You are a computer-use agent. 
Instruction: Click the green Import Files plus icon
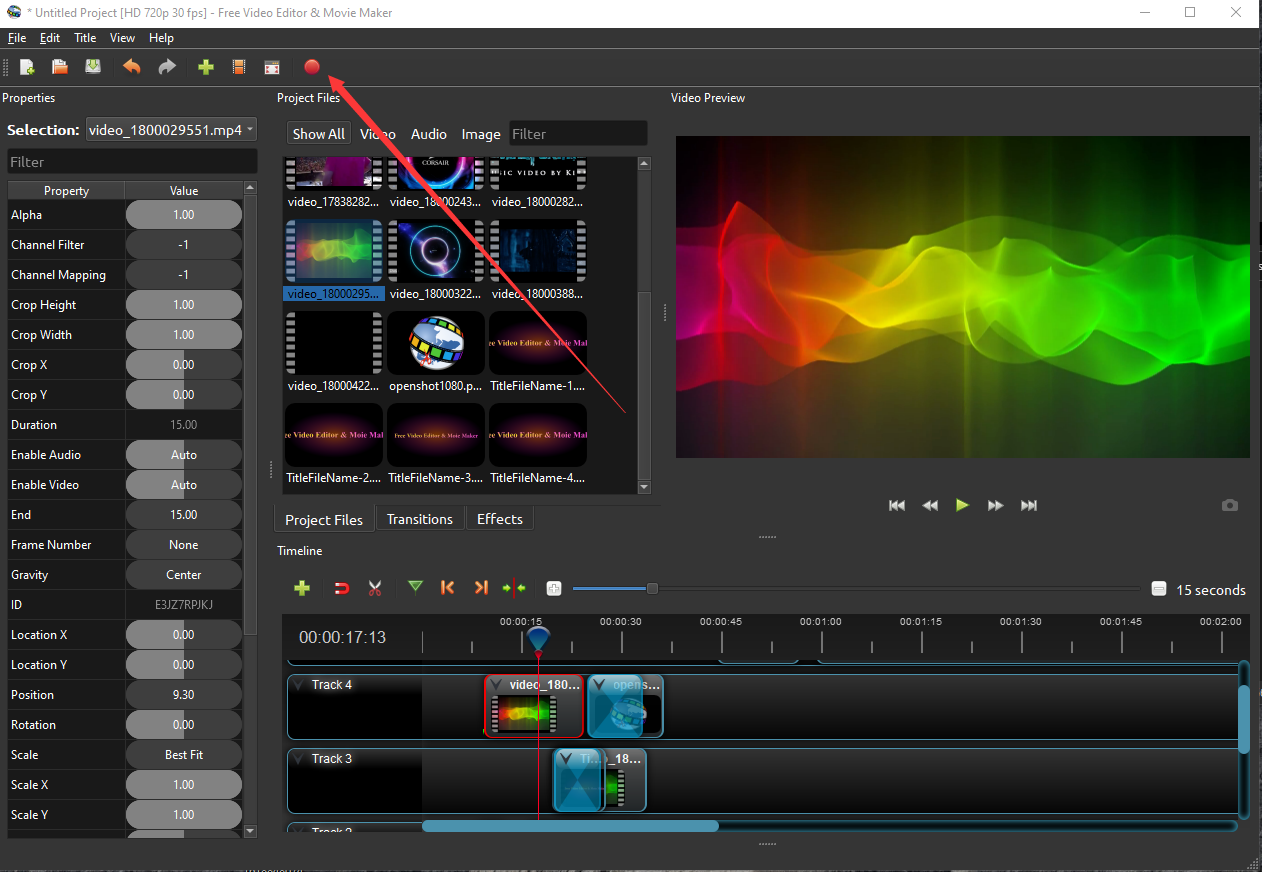[x=206, y=67]
